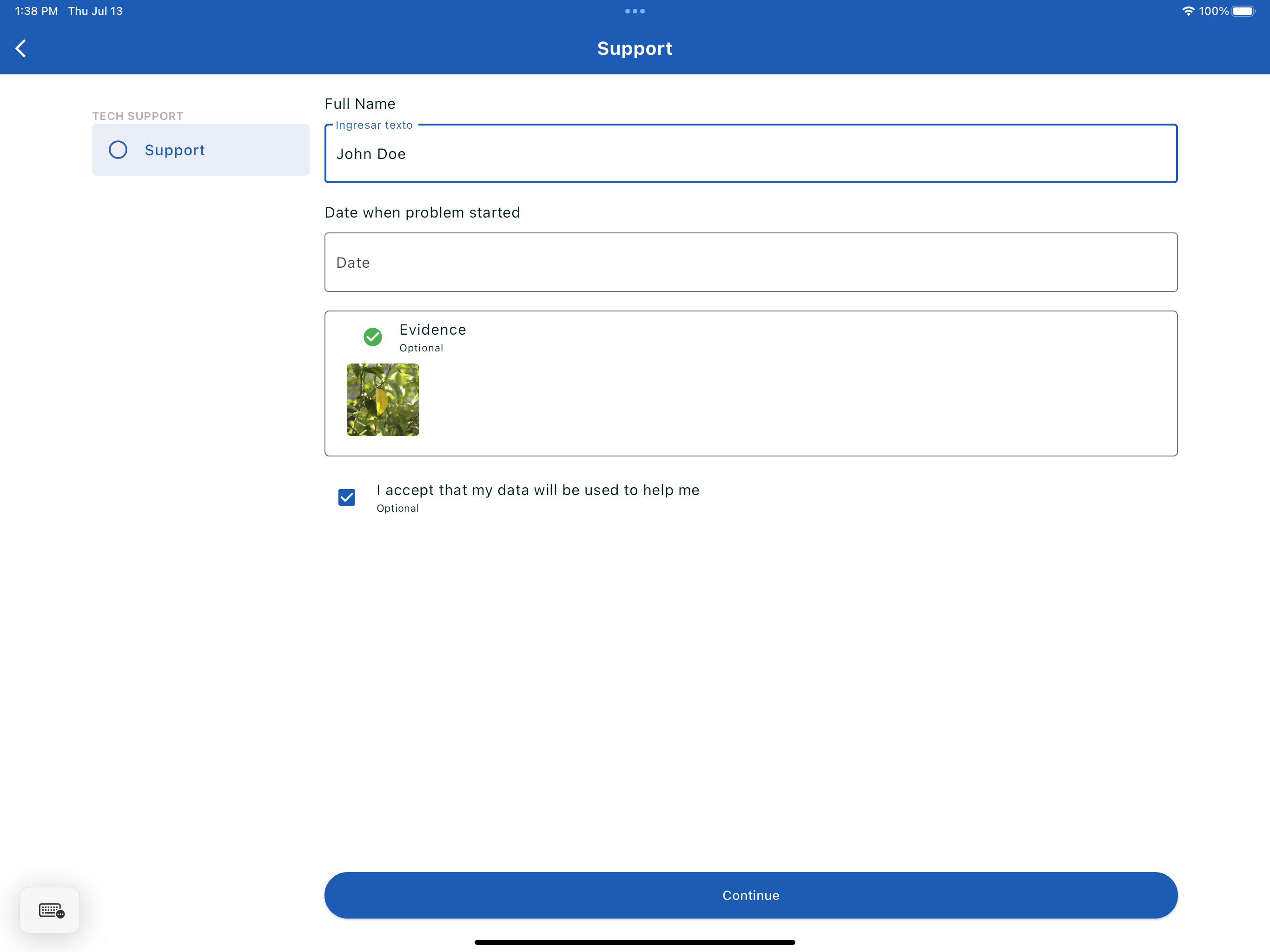Open the leaf photo evidence thumbnail

tap(383, 400)
